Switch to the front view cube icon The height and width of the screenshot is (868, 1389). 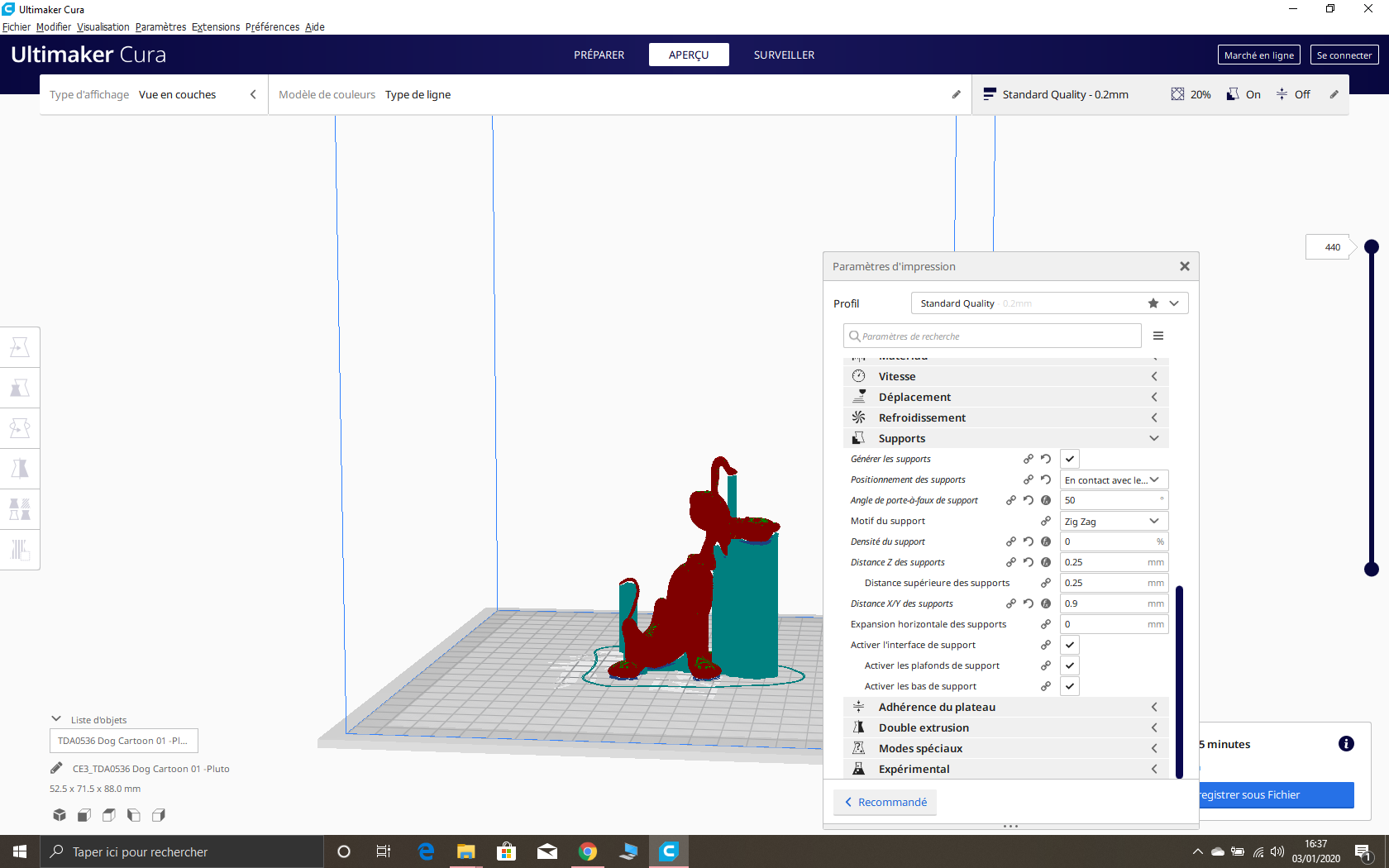84,815
